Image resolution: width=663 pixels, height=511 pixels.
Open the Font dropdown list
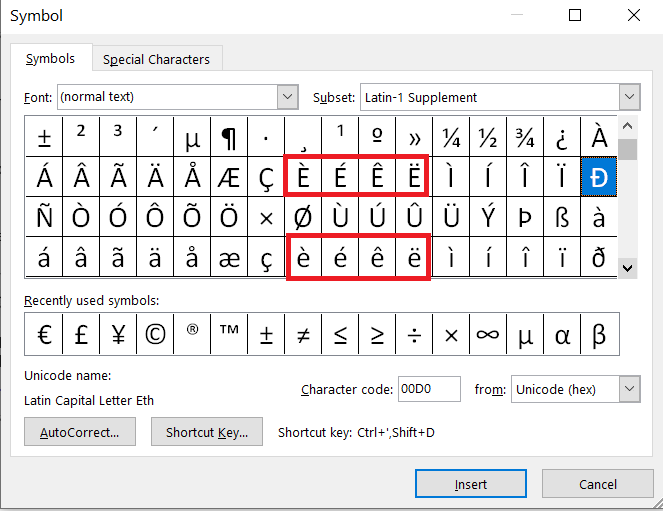tap(288, 97)
